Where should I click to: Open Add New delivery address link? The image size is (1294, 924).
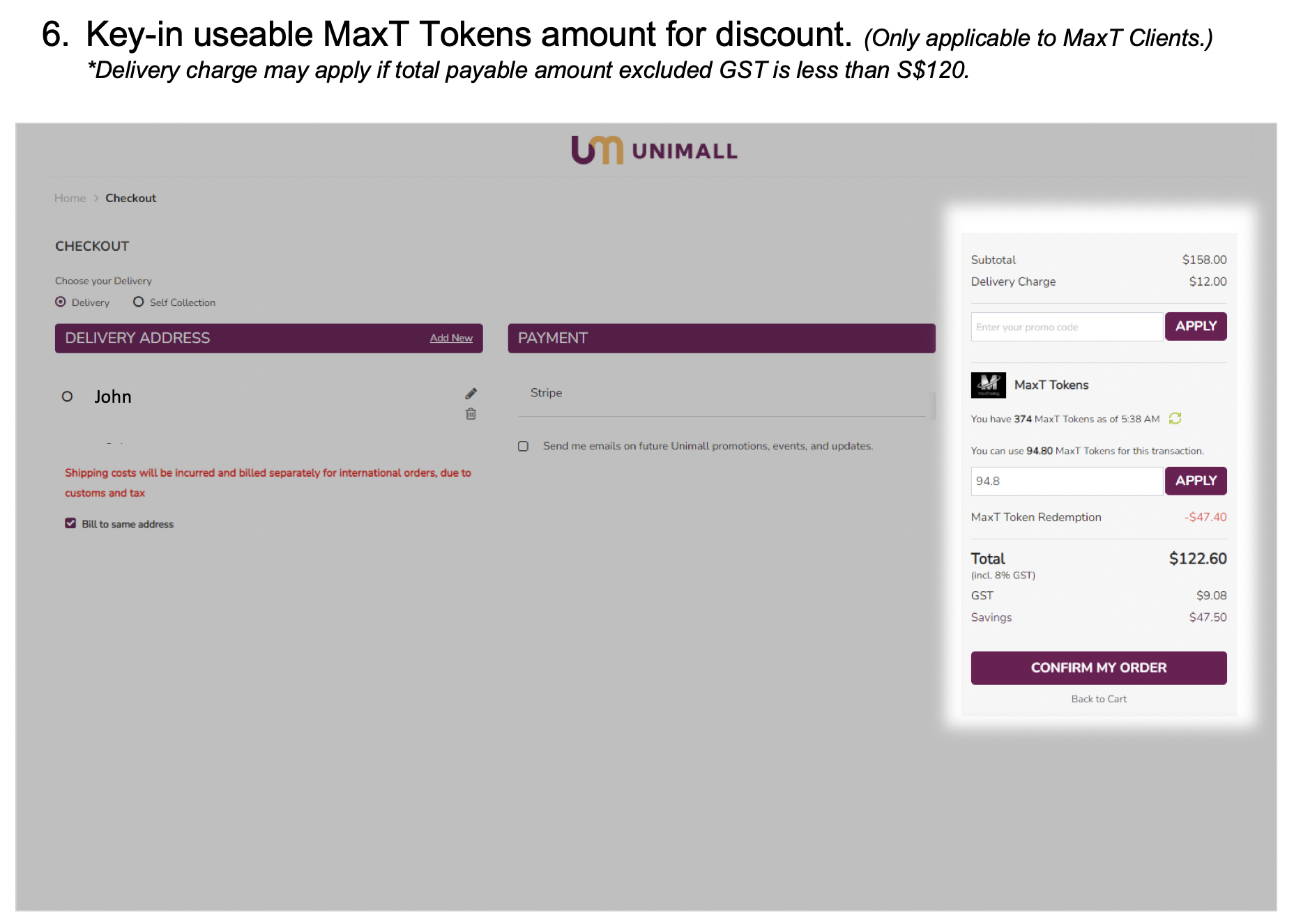coord(451,338)
